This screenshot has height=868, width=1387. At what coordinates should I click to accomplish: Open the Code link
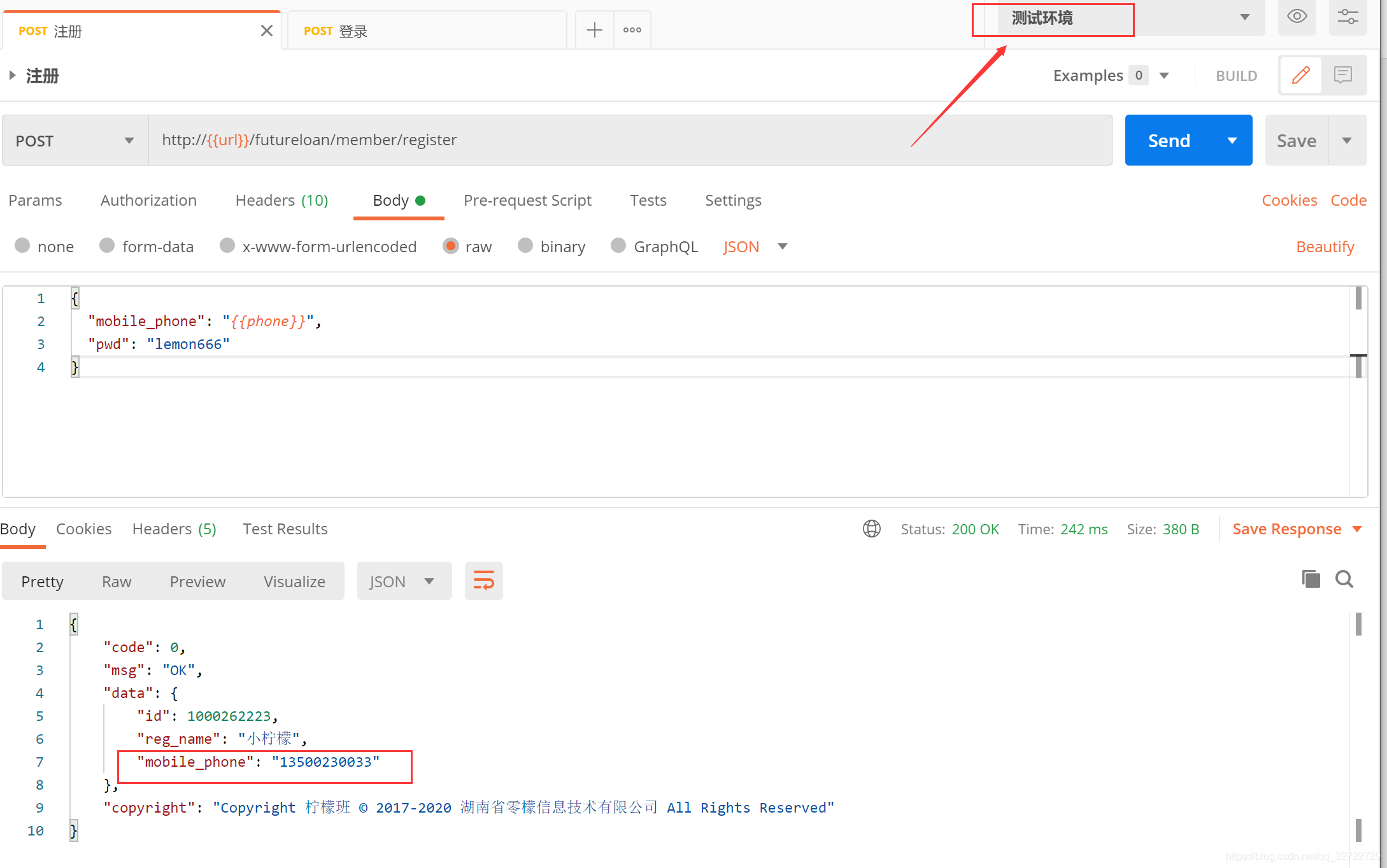1348,200
